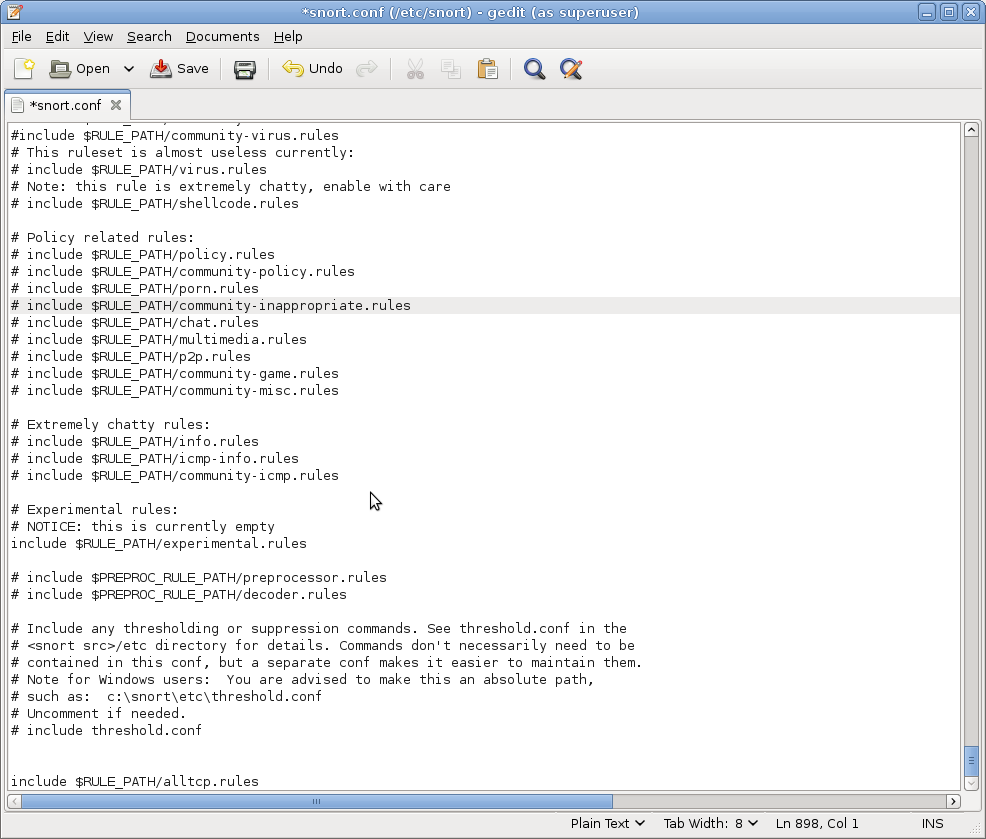Click the Print icon
The image size is (986, 839).
pos(245,69)
